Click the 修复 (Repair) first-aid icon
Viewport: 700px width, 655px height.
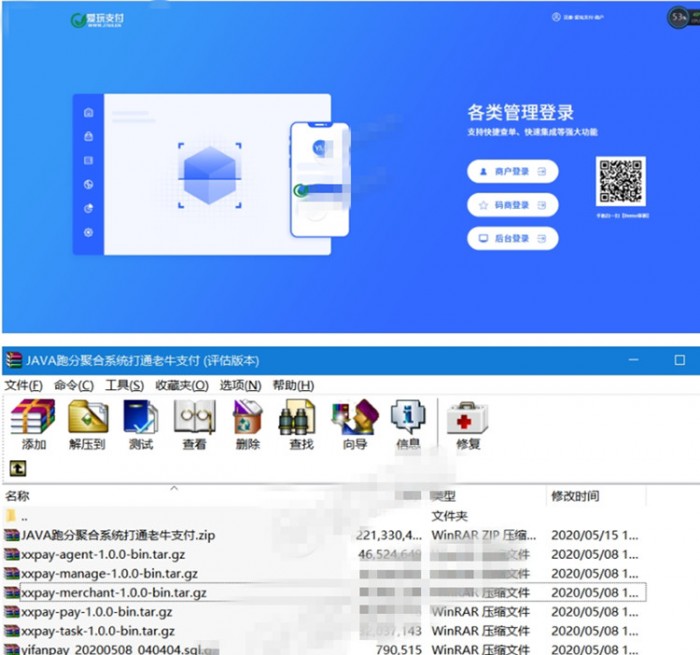(467, 424)
